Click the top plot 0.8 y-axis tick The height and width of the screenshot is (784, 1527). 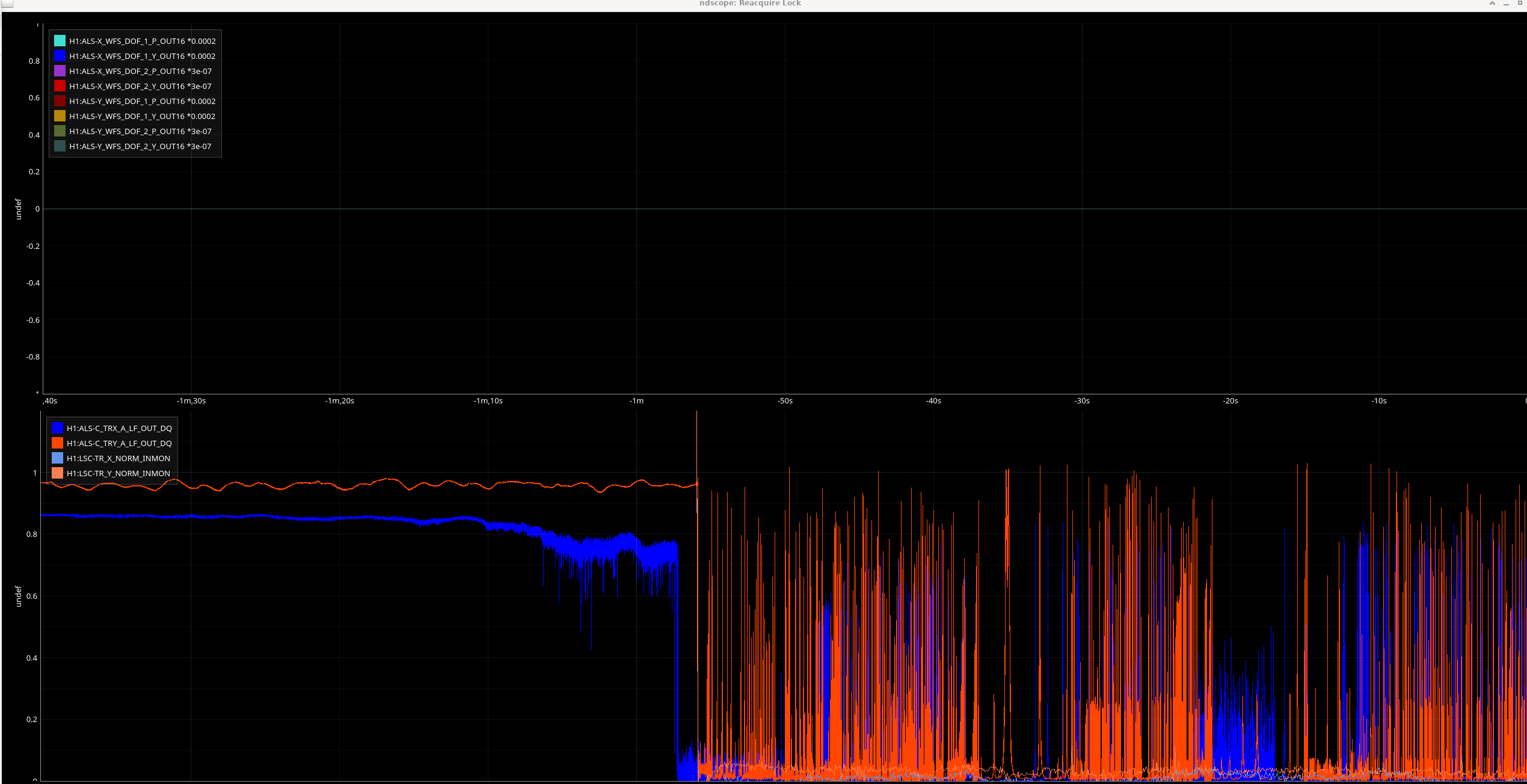point(34,61)
